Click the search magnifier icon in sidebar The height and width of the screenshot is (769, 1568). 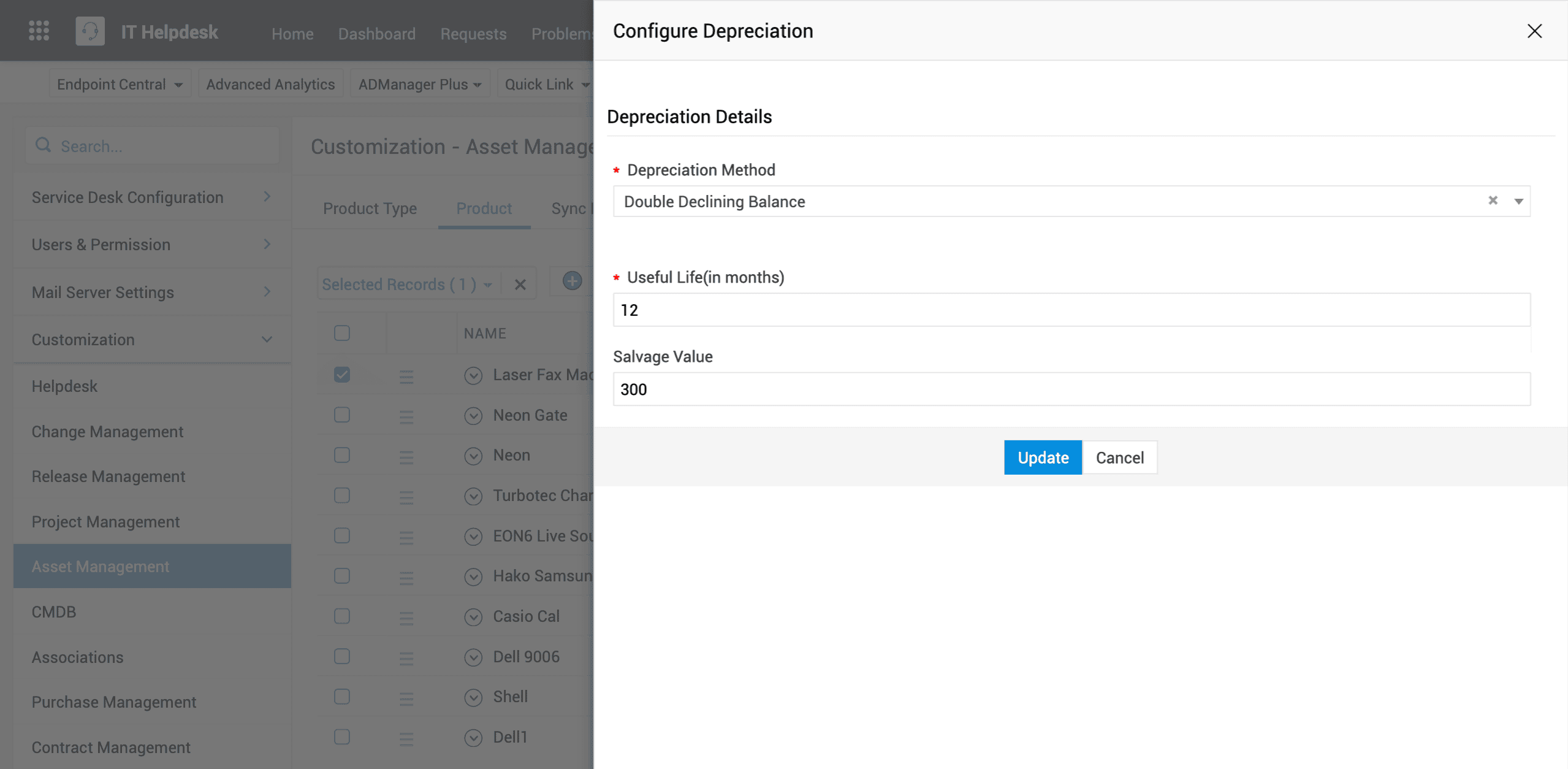coord(43,145)
